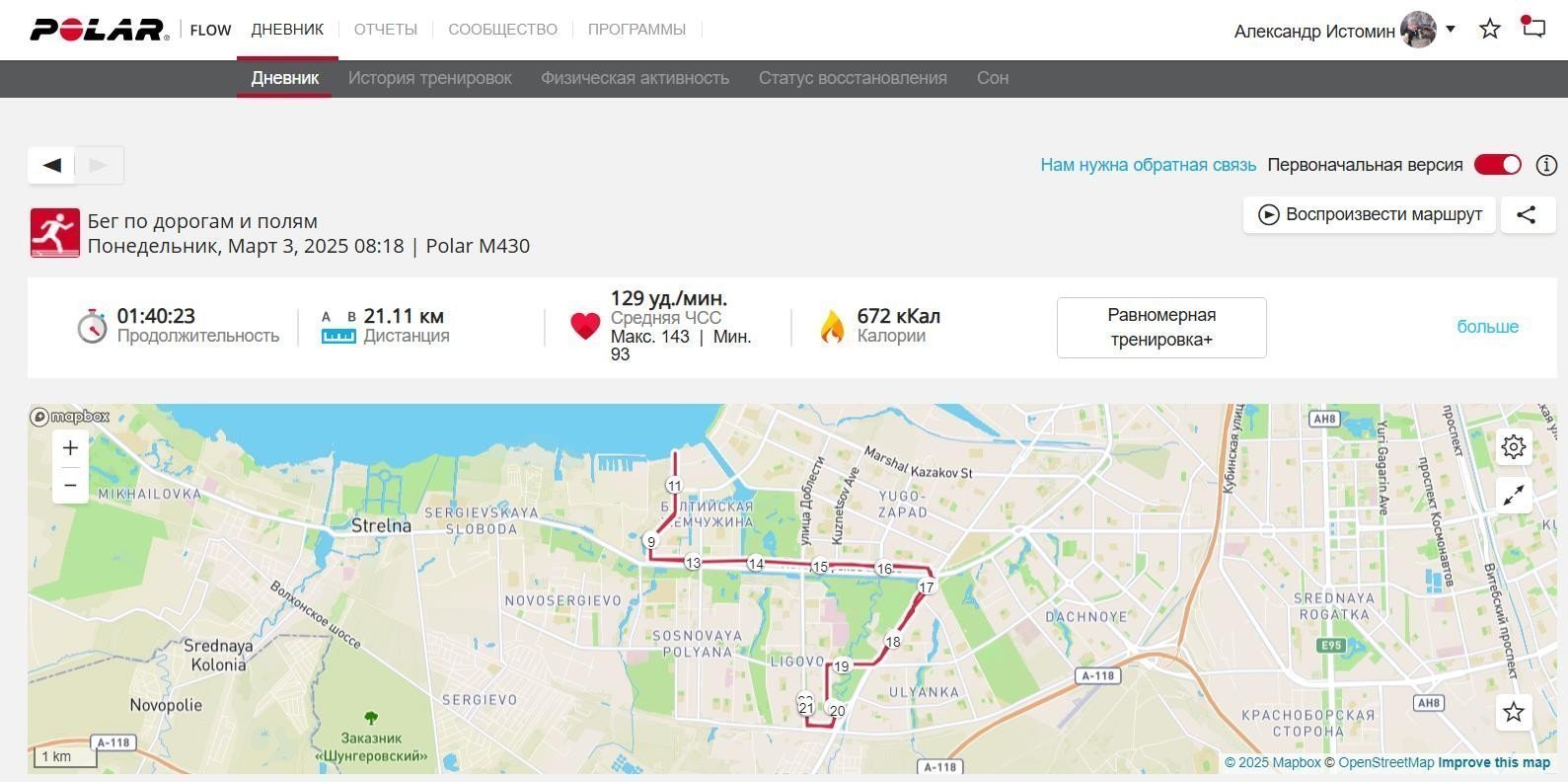Open map settings gear icon
The image size is (1568, 782).
coord(1514,447)
